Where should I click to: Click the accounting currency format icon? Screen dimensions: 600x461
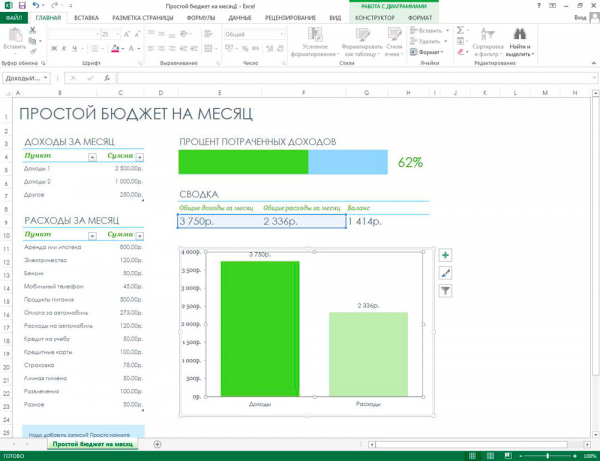(x=229, y=48)
